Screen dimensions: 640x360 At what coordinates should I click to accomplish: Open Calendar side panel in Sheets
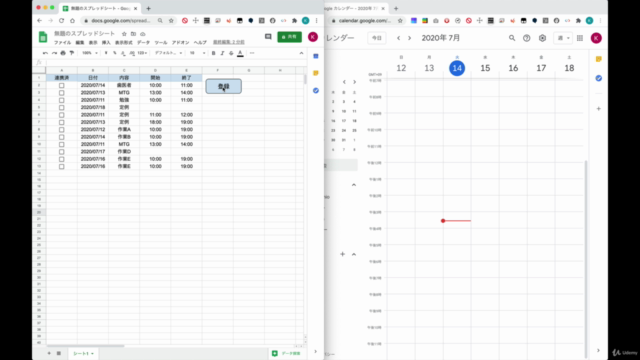(x=316, y=56)
